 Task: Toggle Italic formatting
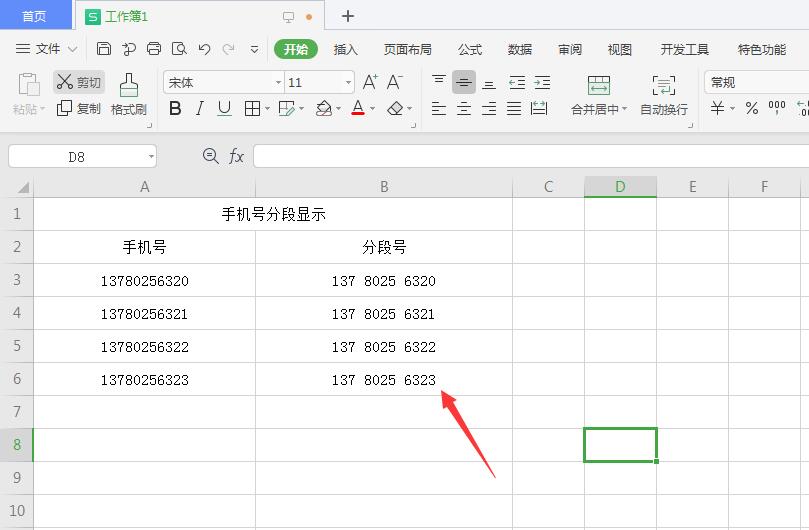coord(200,108)
